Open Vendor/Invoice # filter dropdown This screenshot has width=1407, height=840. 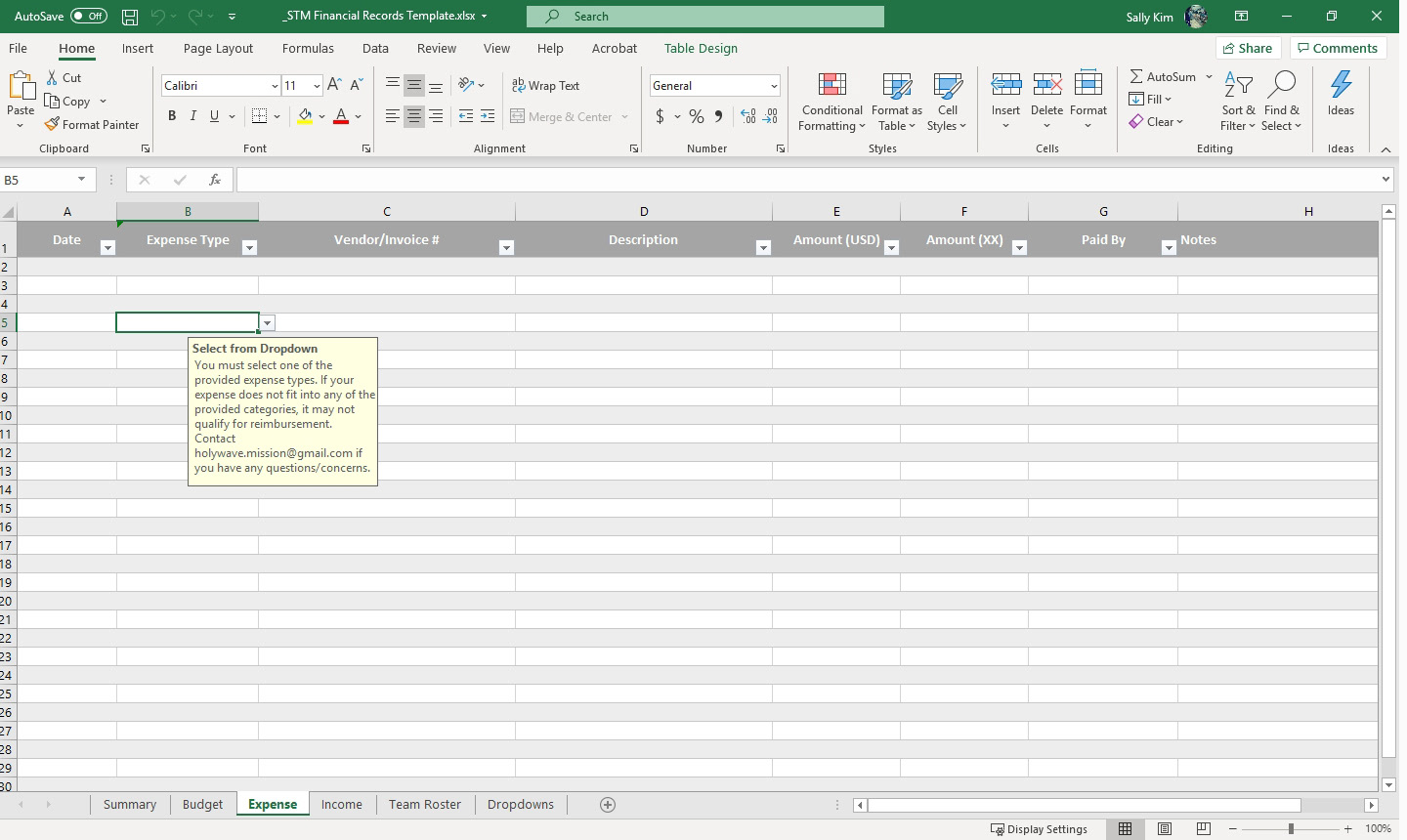pyautogui.click(x=506, y=248)
